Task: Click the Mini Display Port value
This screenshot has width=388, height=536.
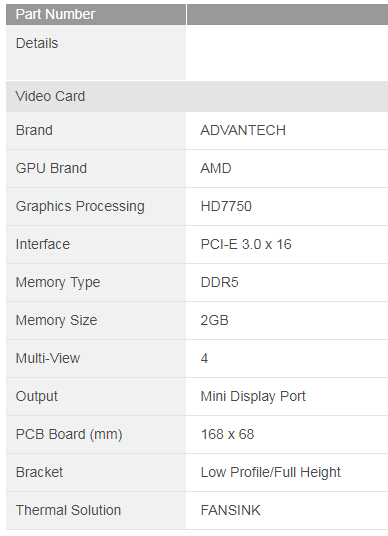Action: 253,397
